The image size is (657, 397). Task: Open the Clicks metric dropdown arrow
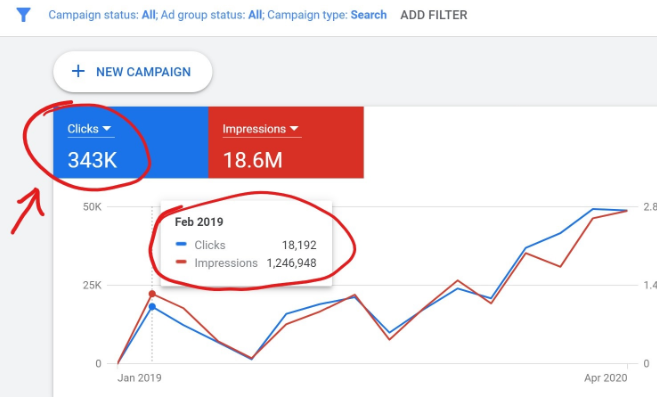106,128
